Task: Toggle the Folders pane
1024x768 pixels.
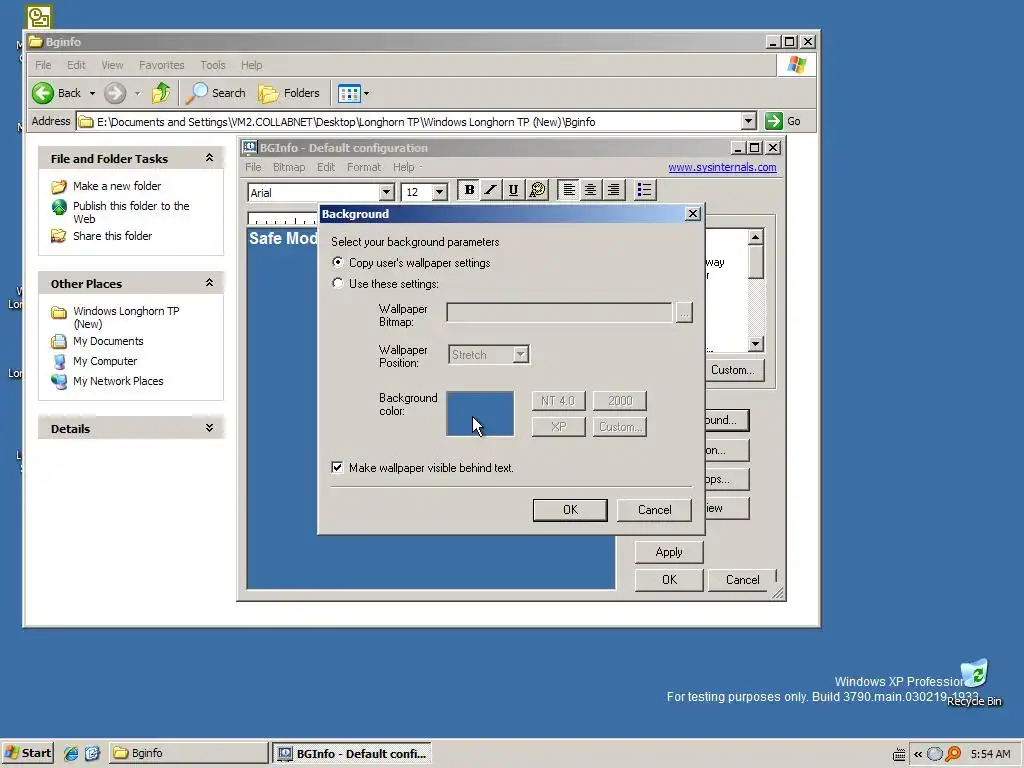Action: (289, 93)
